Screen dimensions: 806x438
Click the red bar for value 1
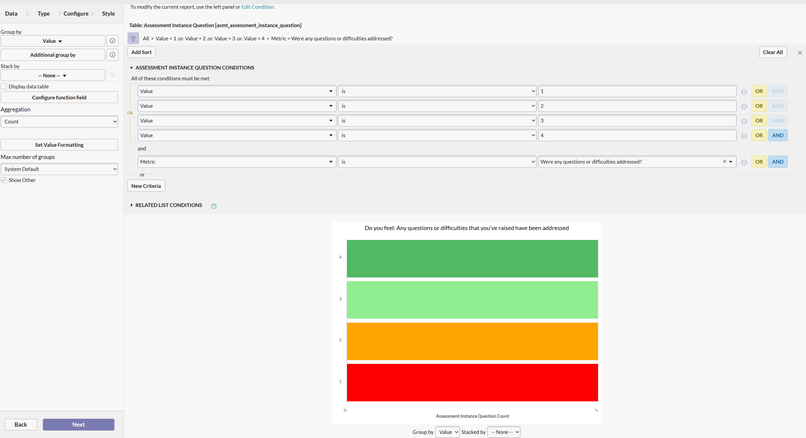[472, 382]
